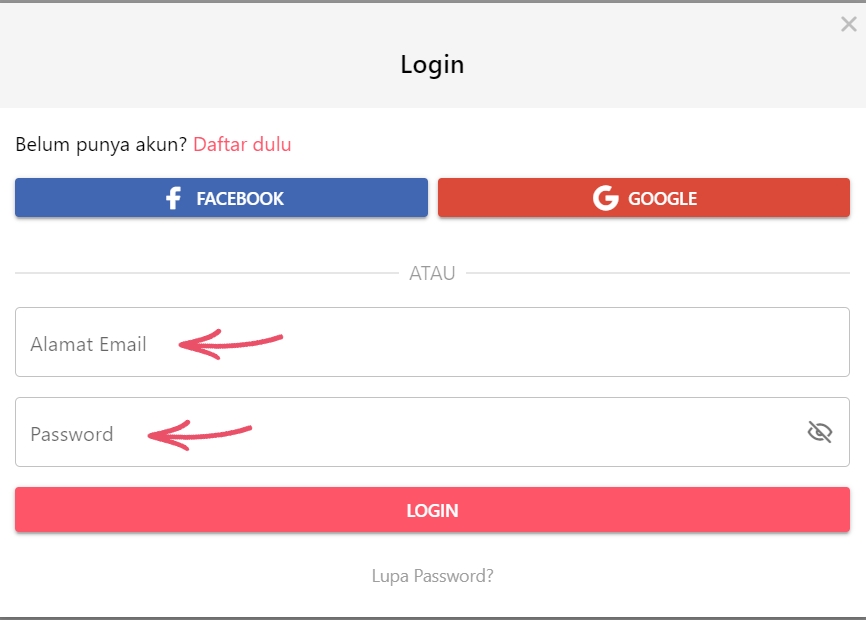Click the divider line right of ATAU

(x=660, y=273)
